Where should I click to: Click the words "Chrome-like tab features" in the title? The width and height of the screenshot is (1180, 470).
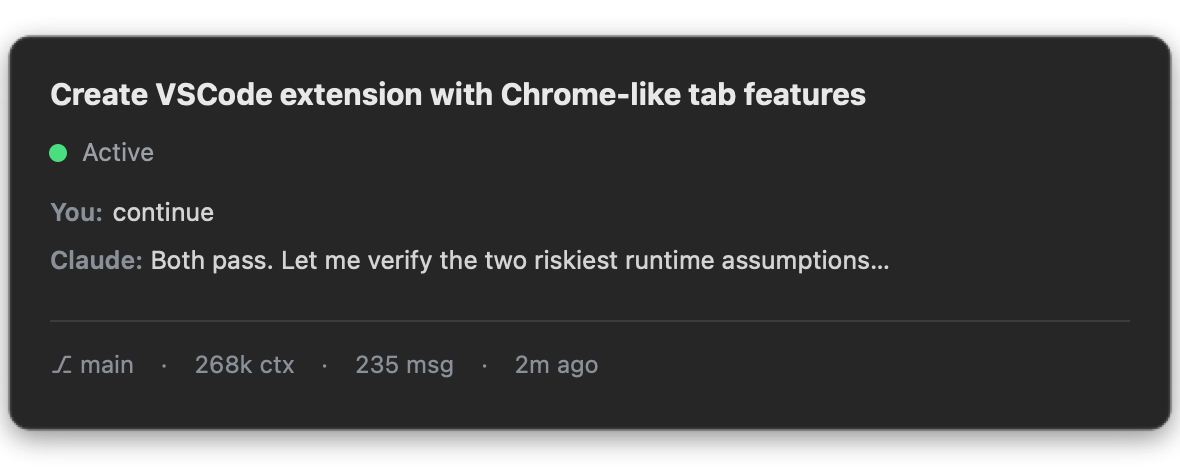pos(683,95)
